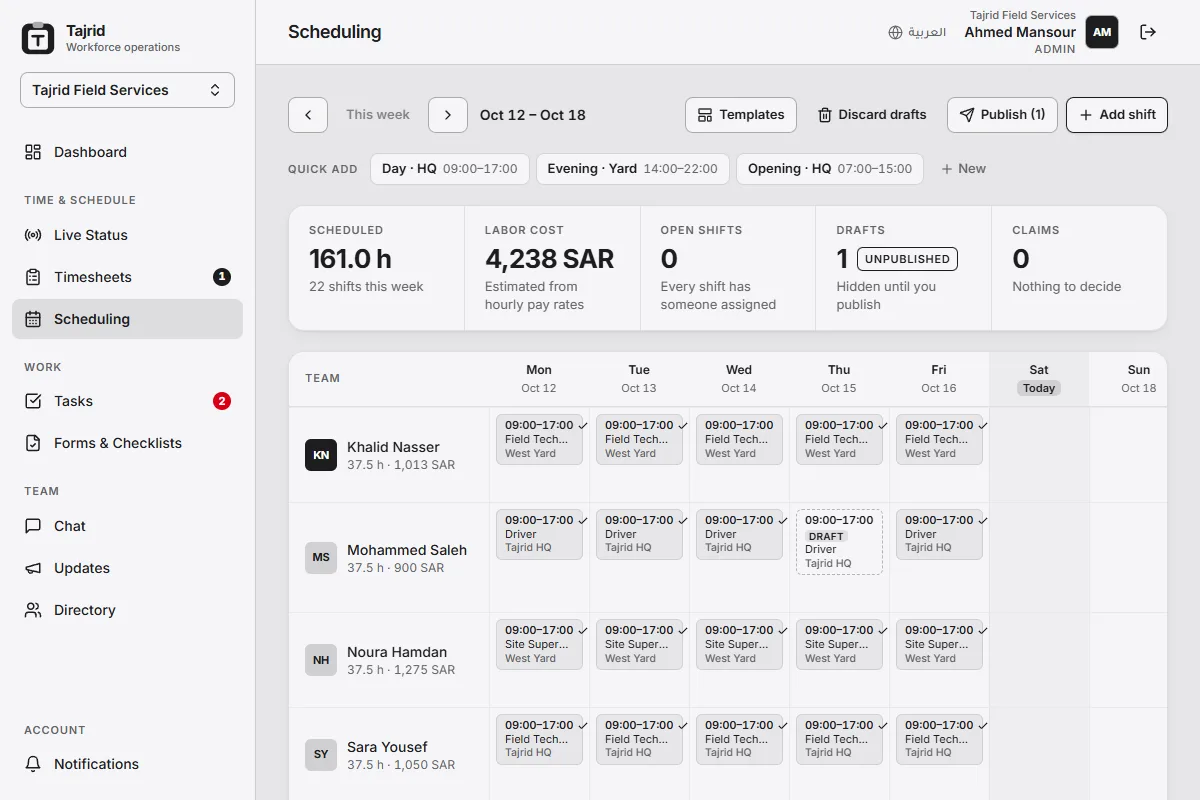
Task: Open Live Status in sidebar
Action: point(127,235)
